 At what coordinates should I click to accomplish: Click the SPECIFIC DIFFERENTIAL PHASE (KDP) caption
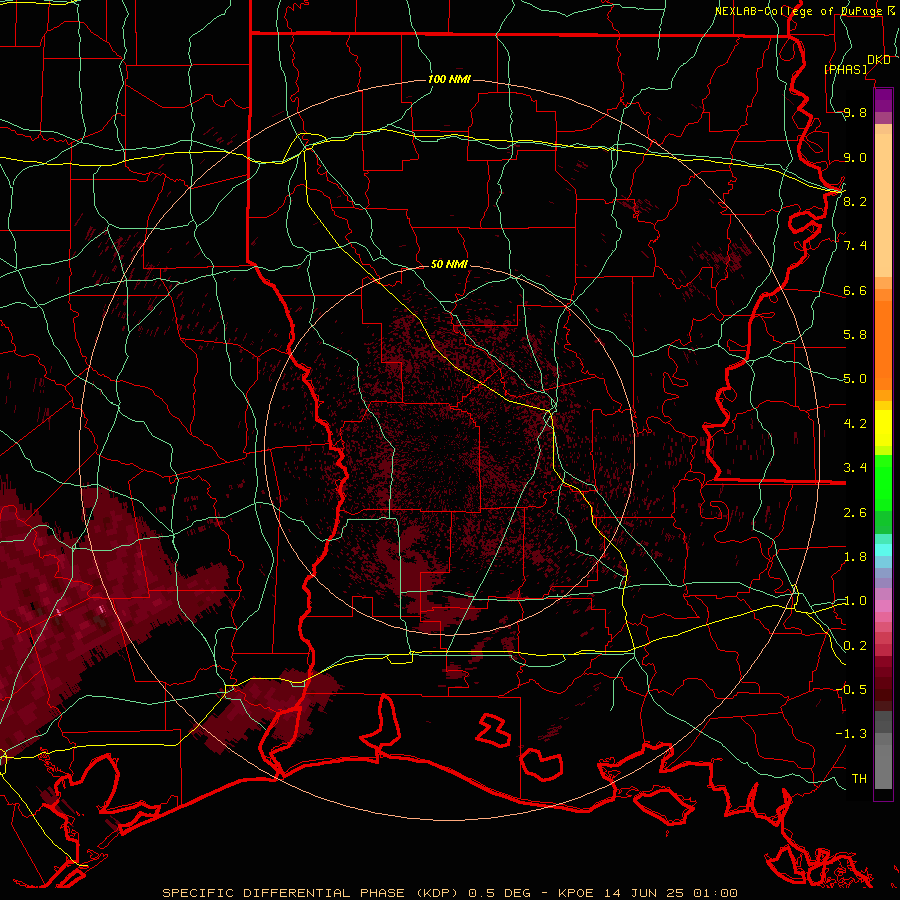coord(312,893)
